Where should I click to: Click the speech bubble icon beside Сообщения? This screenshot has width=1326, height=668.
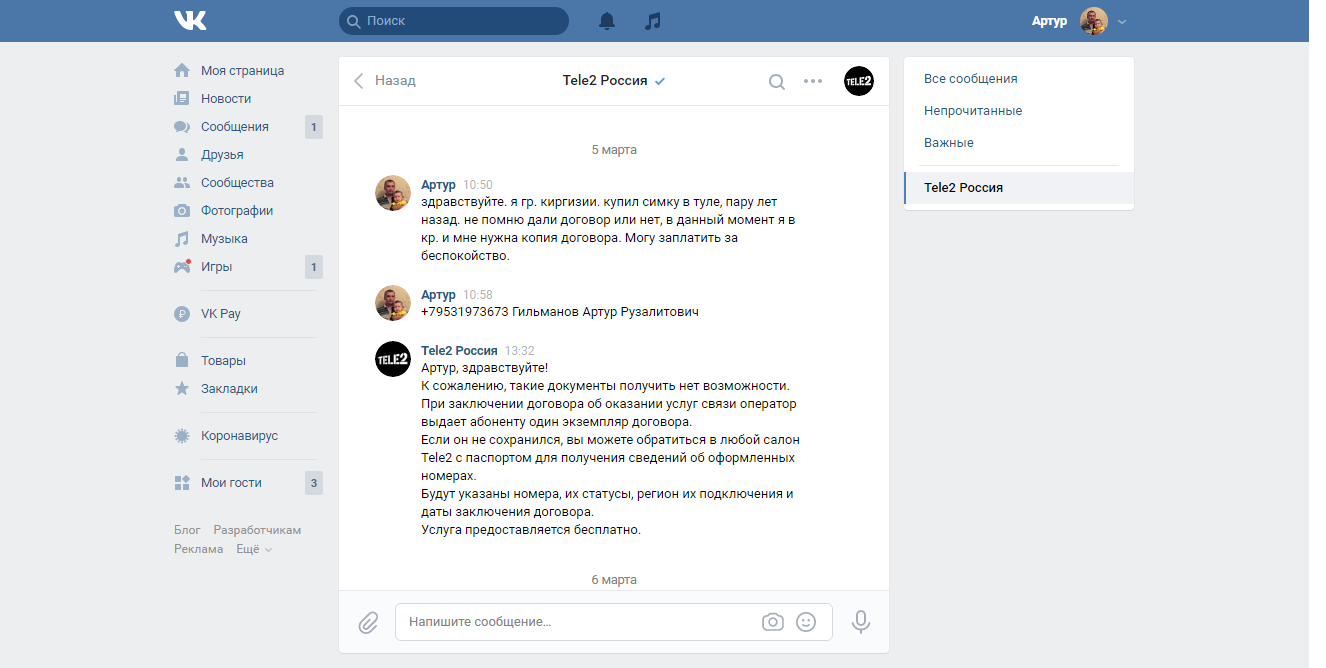[x=182, y=127]
